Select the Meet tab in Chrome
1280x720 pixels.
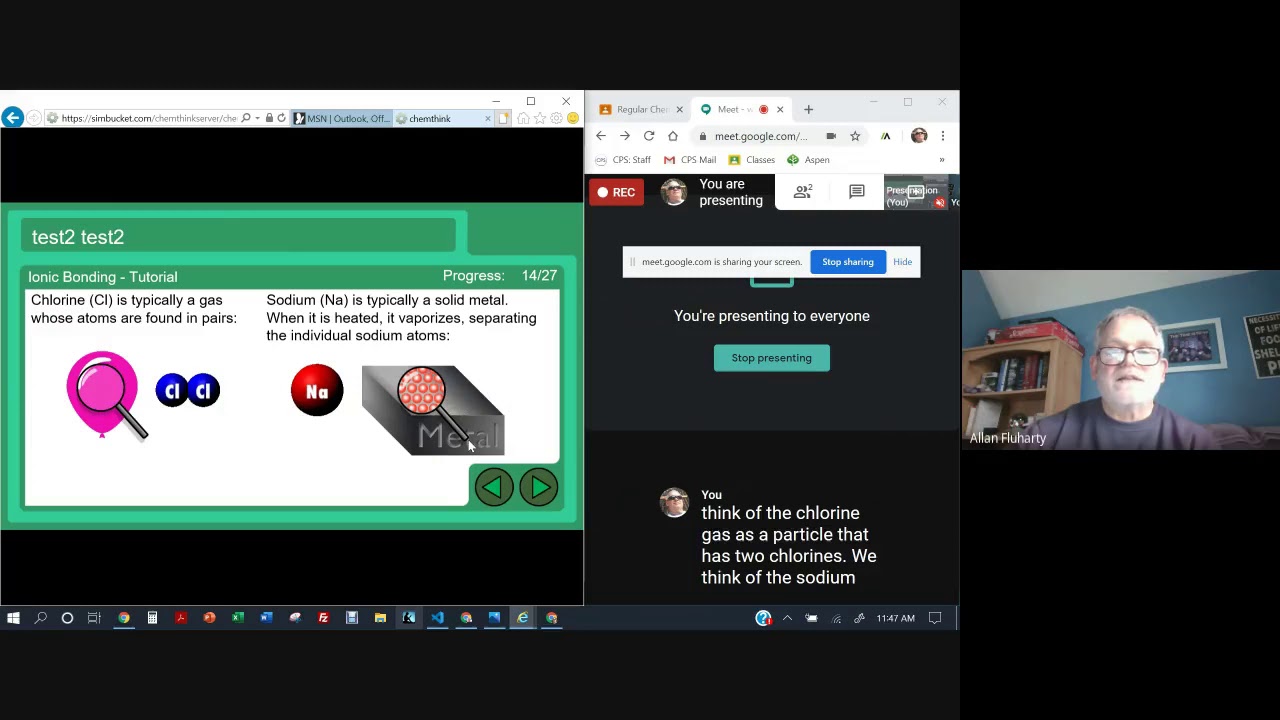point(735,109)
